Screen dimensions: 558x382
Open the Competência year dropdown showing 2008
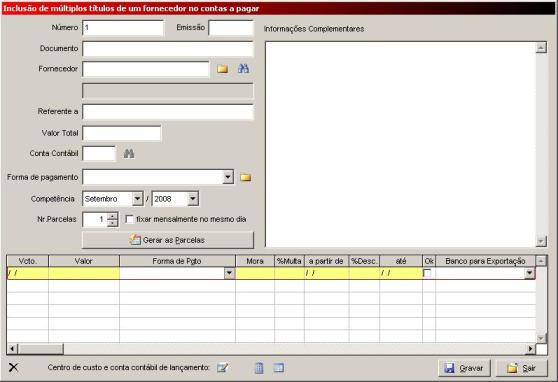pos(193,199)
